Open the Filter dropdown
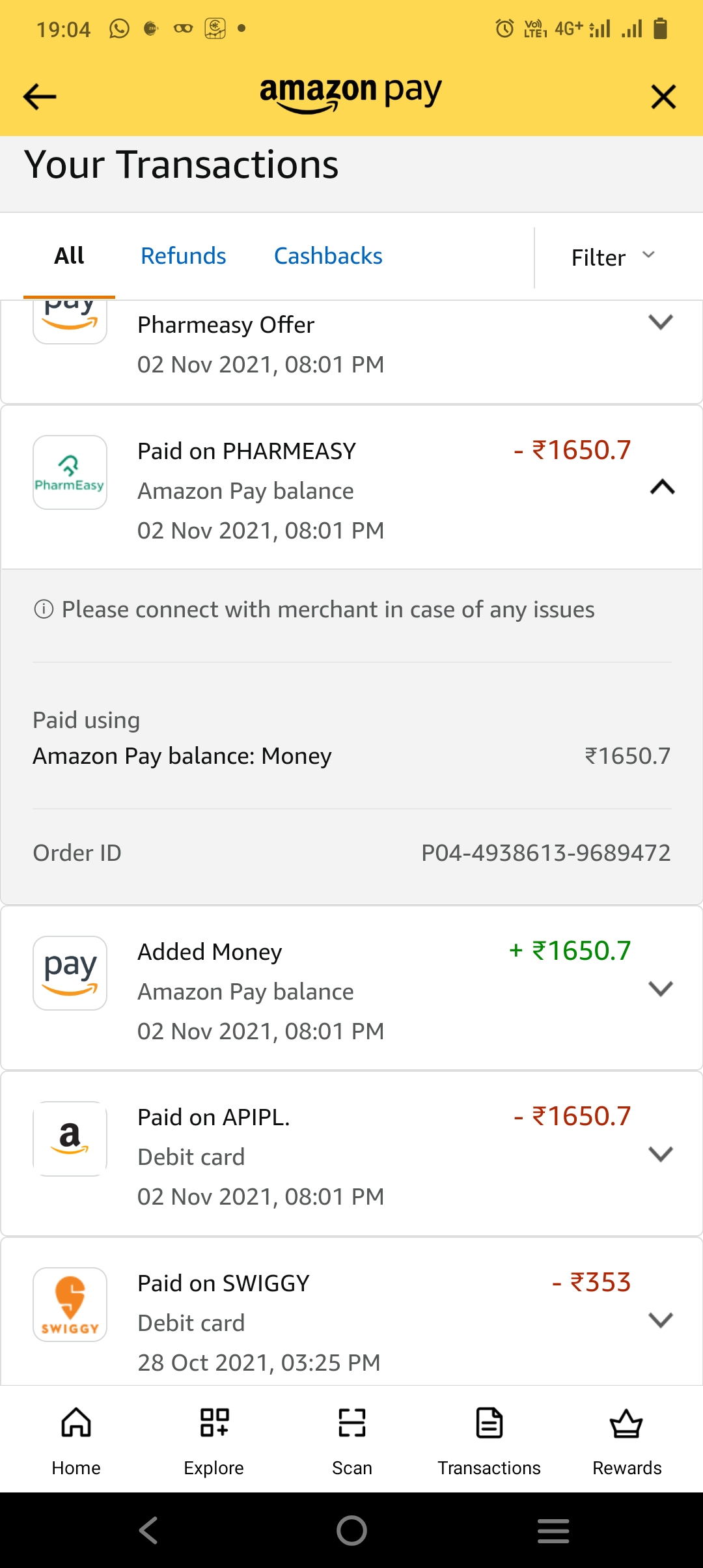This screenshot has width=703, height=1568. (x=613, y=257)
